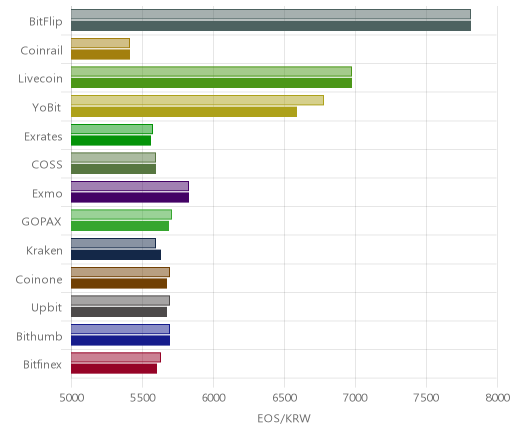Select the dark green Exrates bar
The image size is (512, 436).
[x=111, y=141]
